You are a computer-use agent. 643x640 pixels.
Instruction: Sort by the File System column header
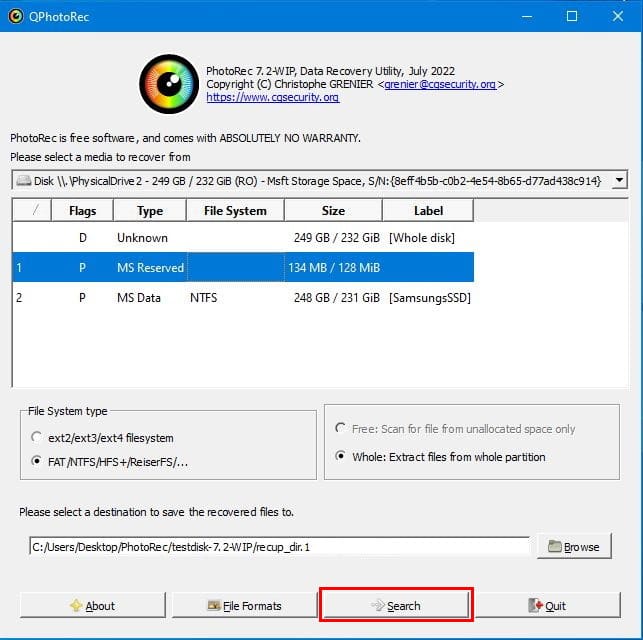click(235, 211)
